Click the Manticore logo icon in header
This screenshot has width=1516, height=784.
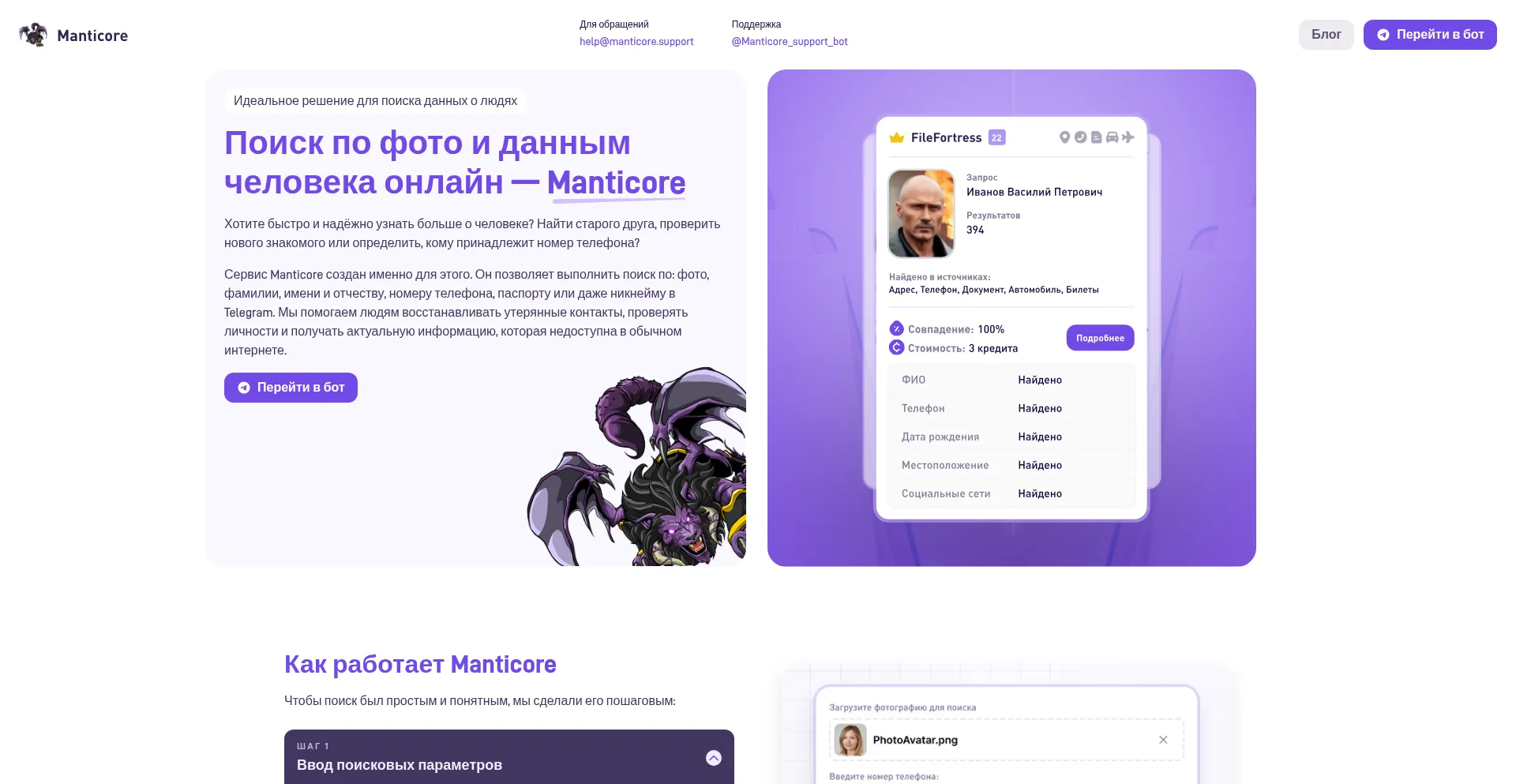(33, 35)
